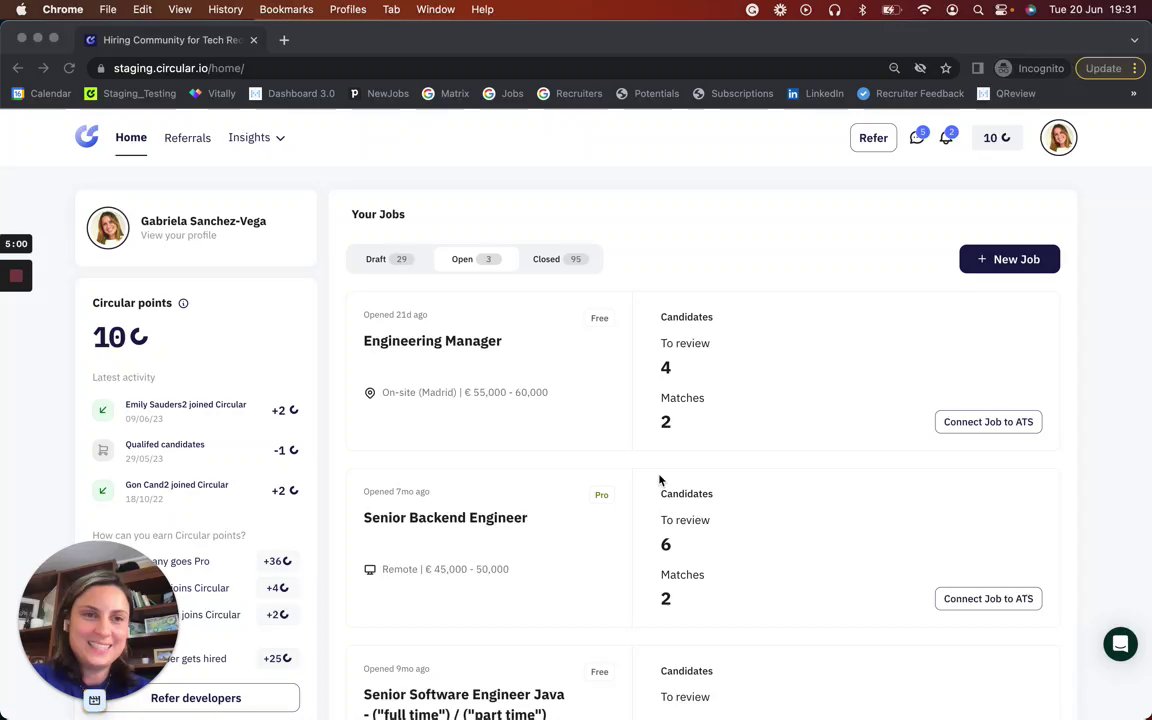The height and width of the screenshot is (720, 1152).
Task: Click the Chrome zoom search icon
Action: 894,68
